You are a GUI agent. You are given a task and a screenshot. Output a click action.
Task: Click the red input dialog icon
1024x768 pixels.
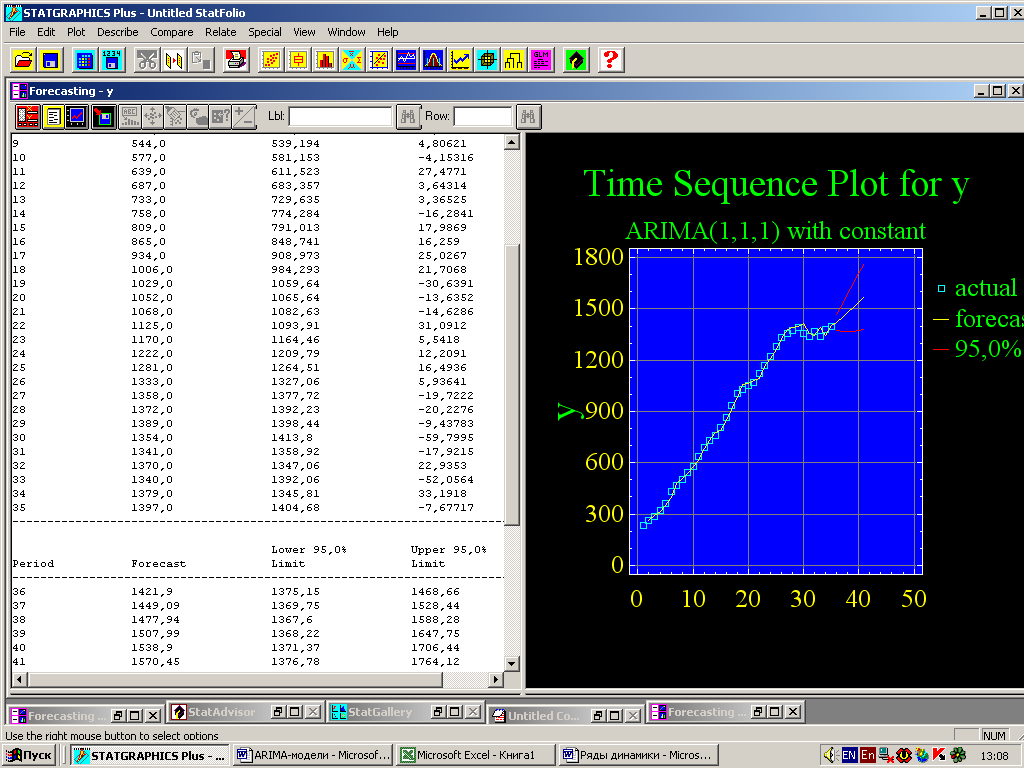click(27, 117)
